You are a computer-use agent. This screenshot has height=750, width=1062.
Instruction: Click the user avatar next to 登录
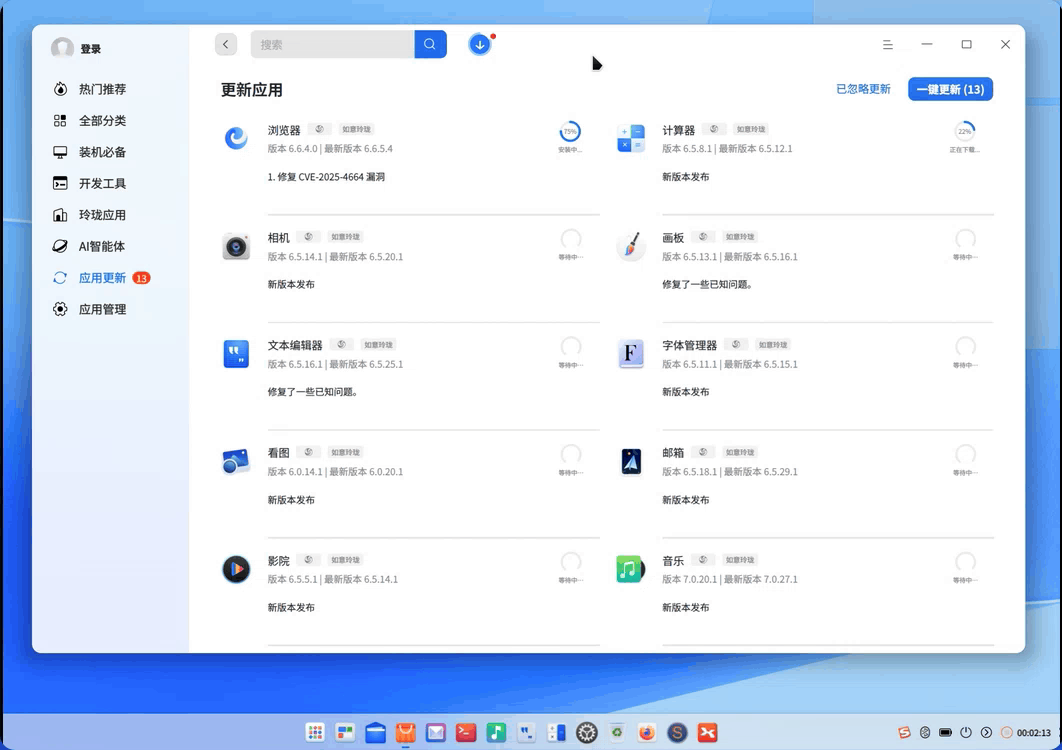(x=62, y=48)
